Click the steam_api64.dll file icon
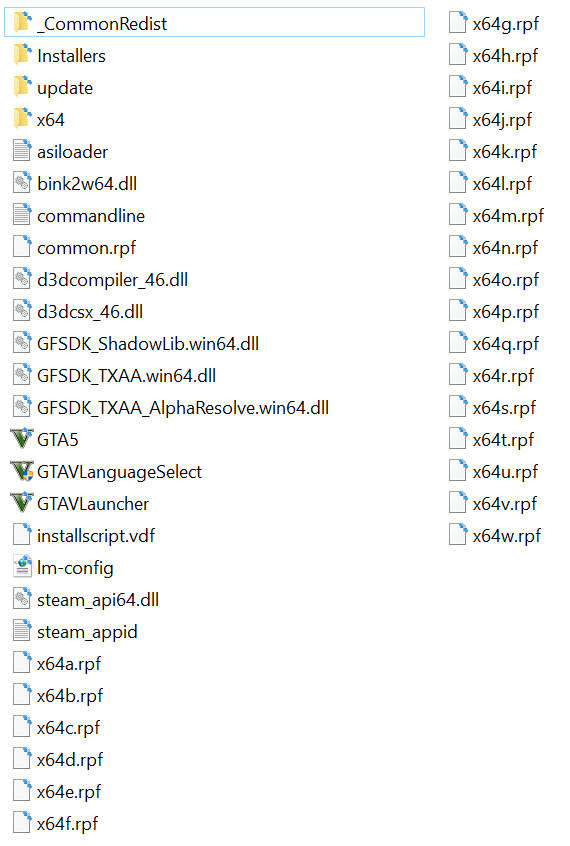The image size is (570, 846). pyautogui.click(x=22, y=599)
